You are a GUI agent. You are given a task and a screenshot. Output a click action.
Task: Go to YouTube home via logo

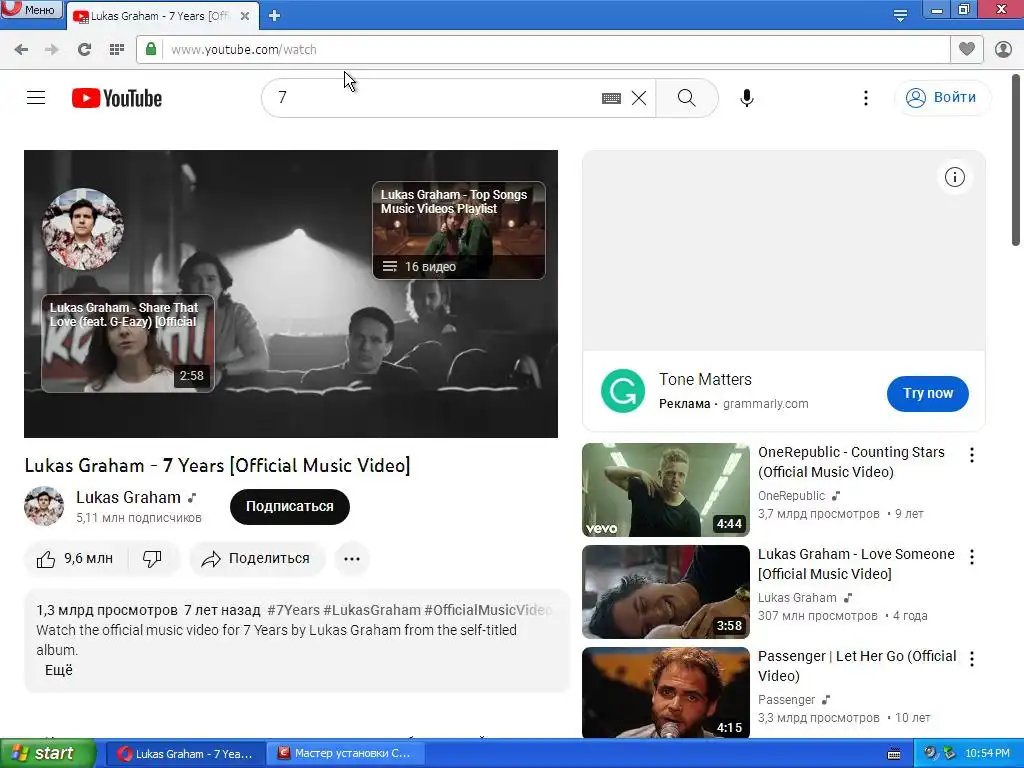click(117, 98)
